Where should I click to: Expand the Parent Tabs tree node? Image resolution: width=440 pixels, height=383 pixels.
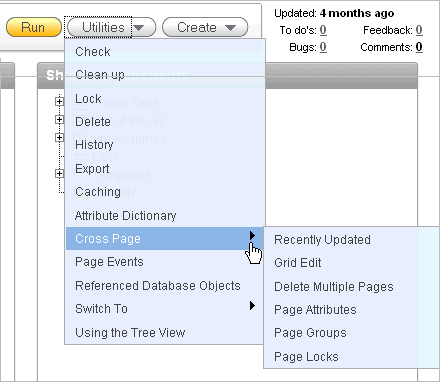59,101
